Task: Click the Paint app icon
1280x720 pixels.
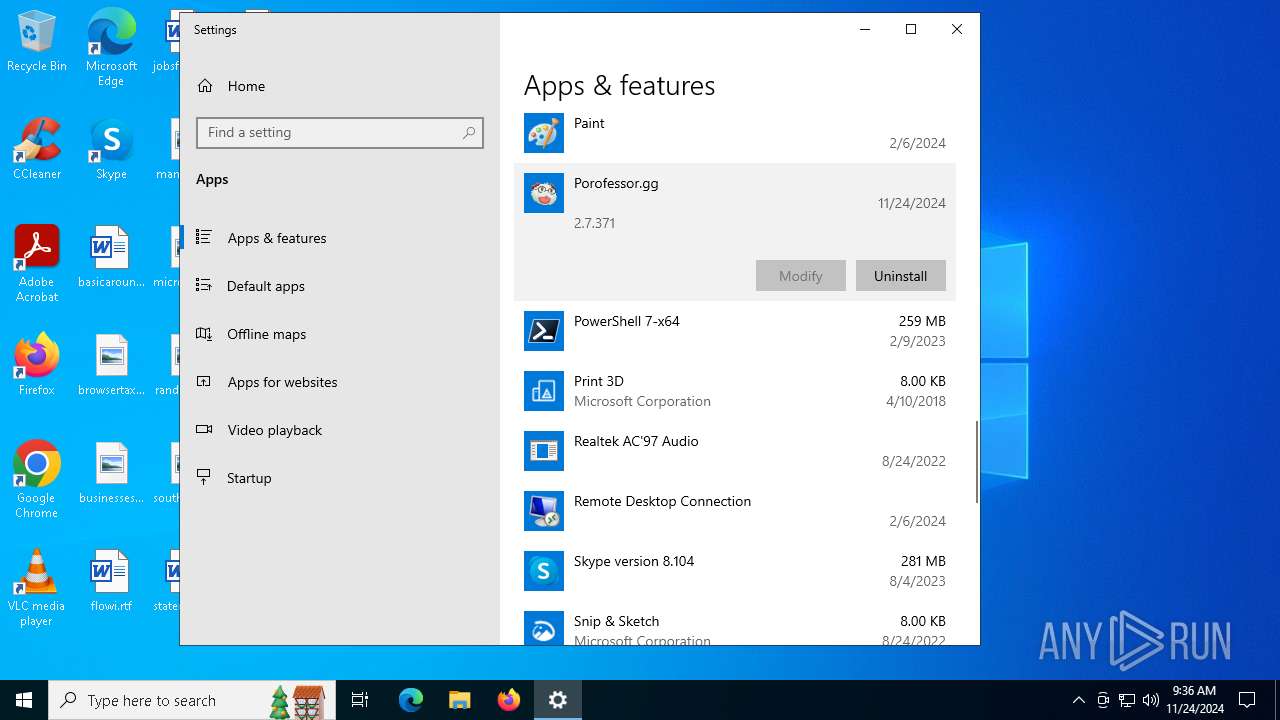Action: [544, 133]
